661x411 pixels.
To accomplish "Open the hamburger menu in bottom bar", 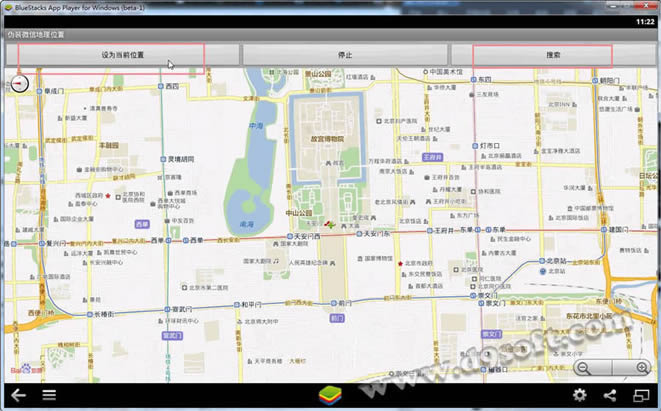I will pos(49,396).
